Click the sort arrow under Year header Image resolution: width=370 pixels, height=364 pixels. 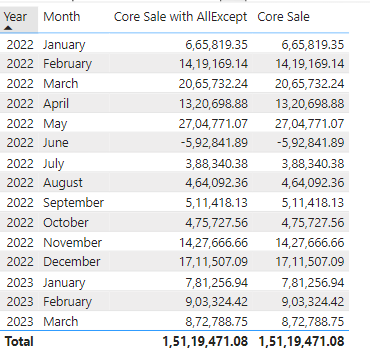tap(8, 28)
